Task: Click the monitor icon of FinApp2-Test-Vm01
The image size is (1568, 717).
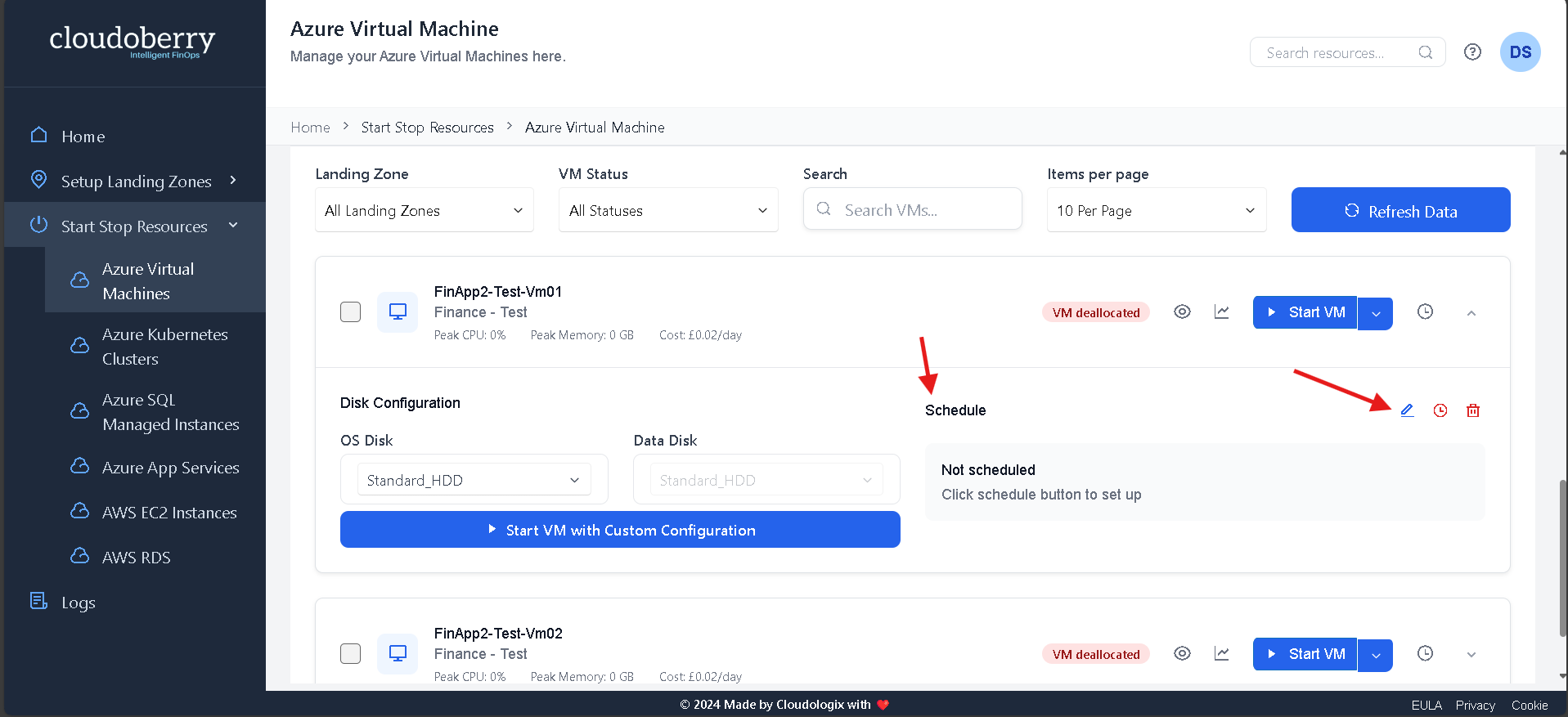Action: (x=398, y=312)
